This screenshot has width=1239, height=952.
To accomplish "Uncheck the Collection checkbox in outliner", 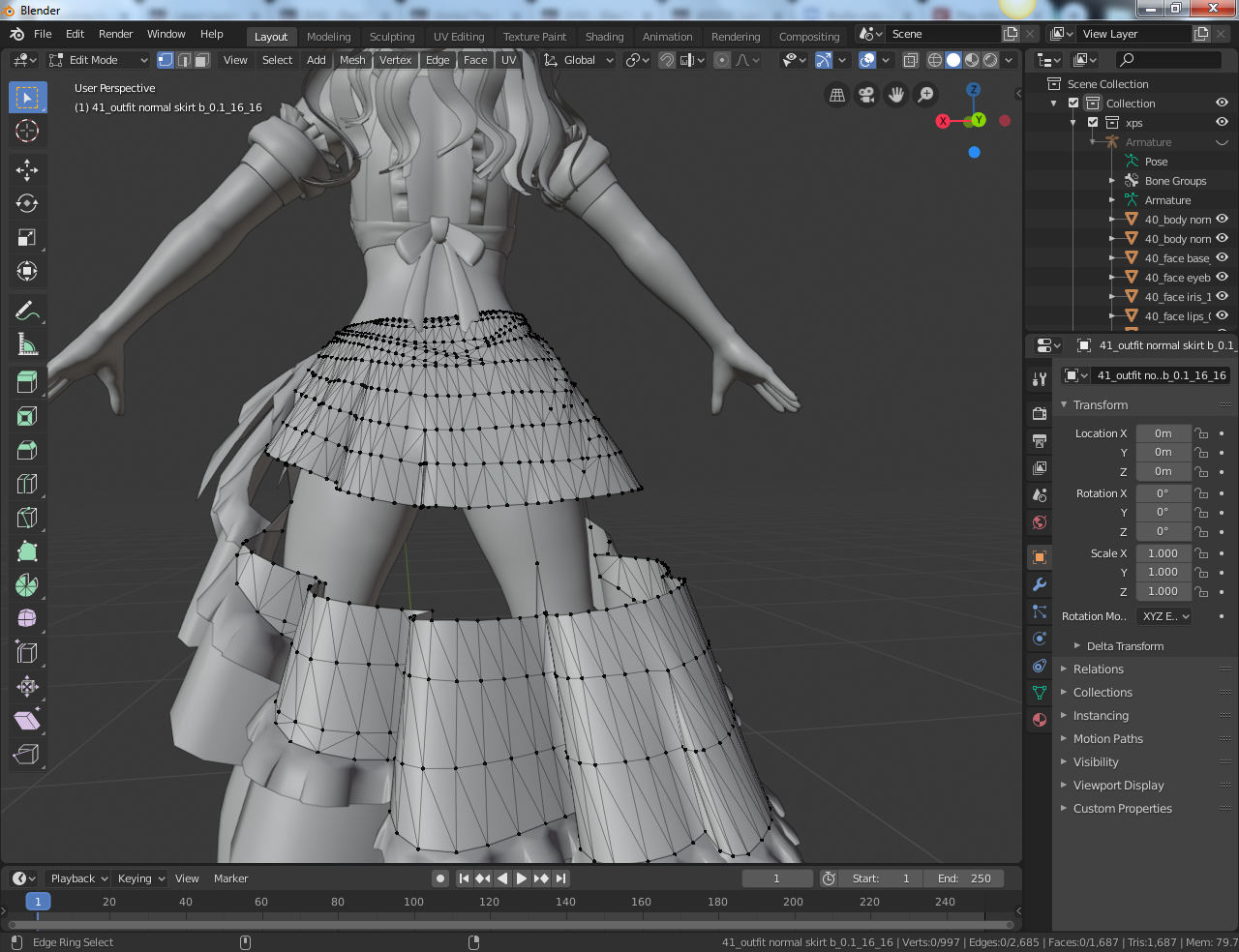I will (x=1073, y=104).
